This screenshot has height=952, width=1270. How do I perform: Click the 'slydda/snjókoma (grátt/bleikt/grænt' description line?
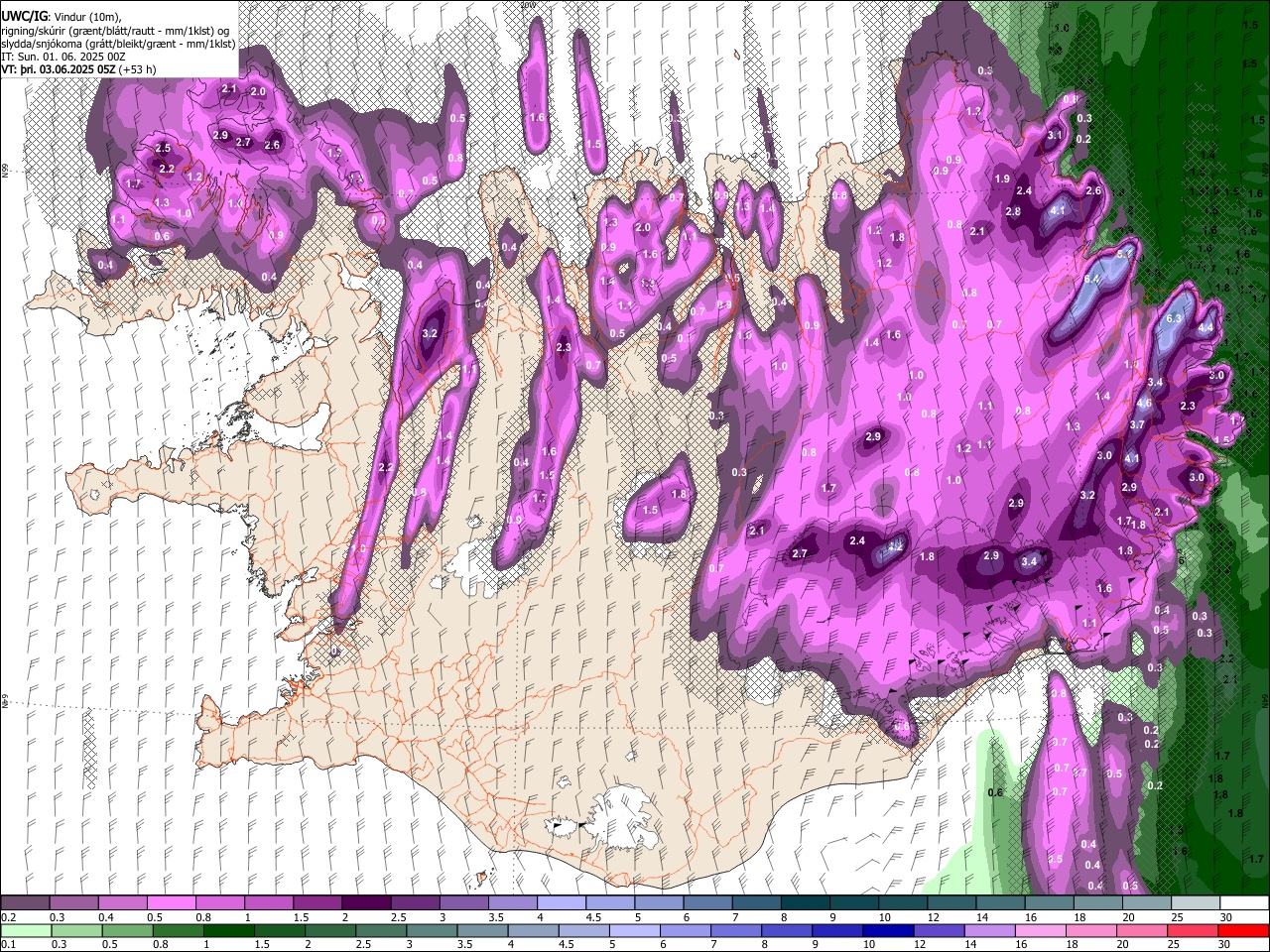(x=118, y=44)
